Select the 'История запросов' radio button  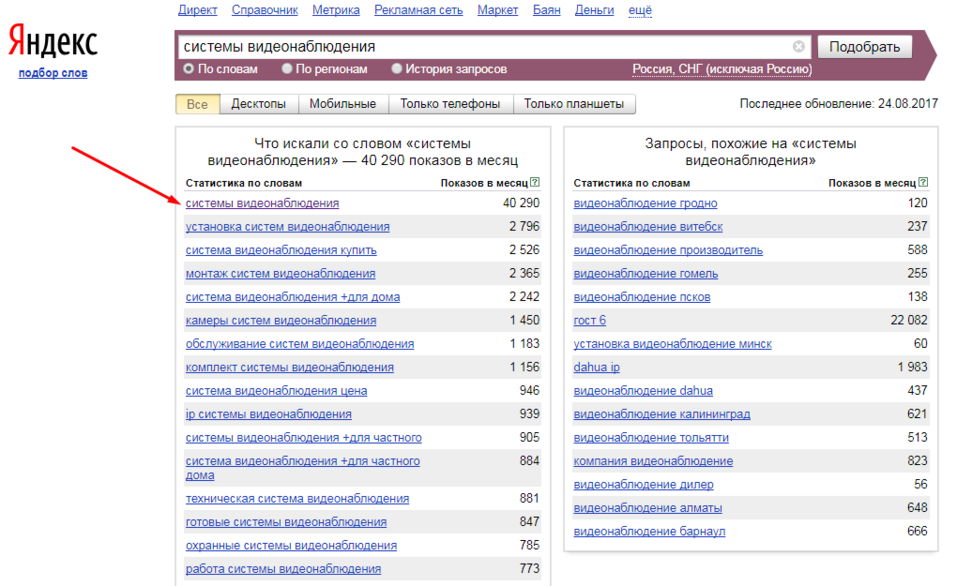397,69
